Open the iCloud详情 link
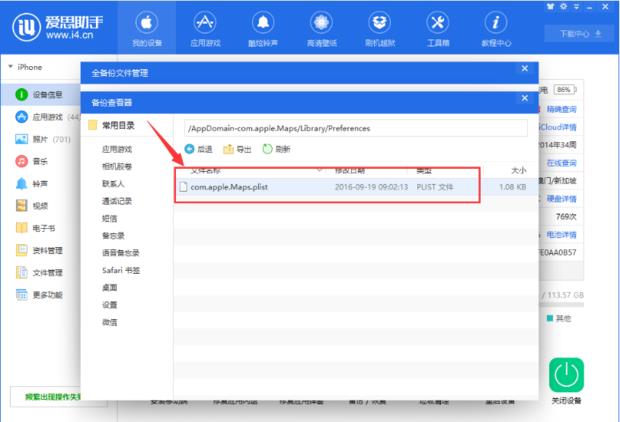The image size is (620, 422). pyautogui.click(x=558, y=127)
